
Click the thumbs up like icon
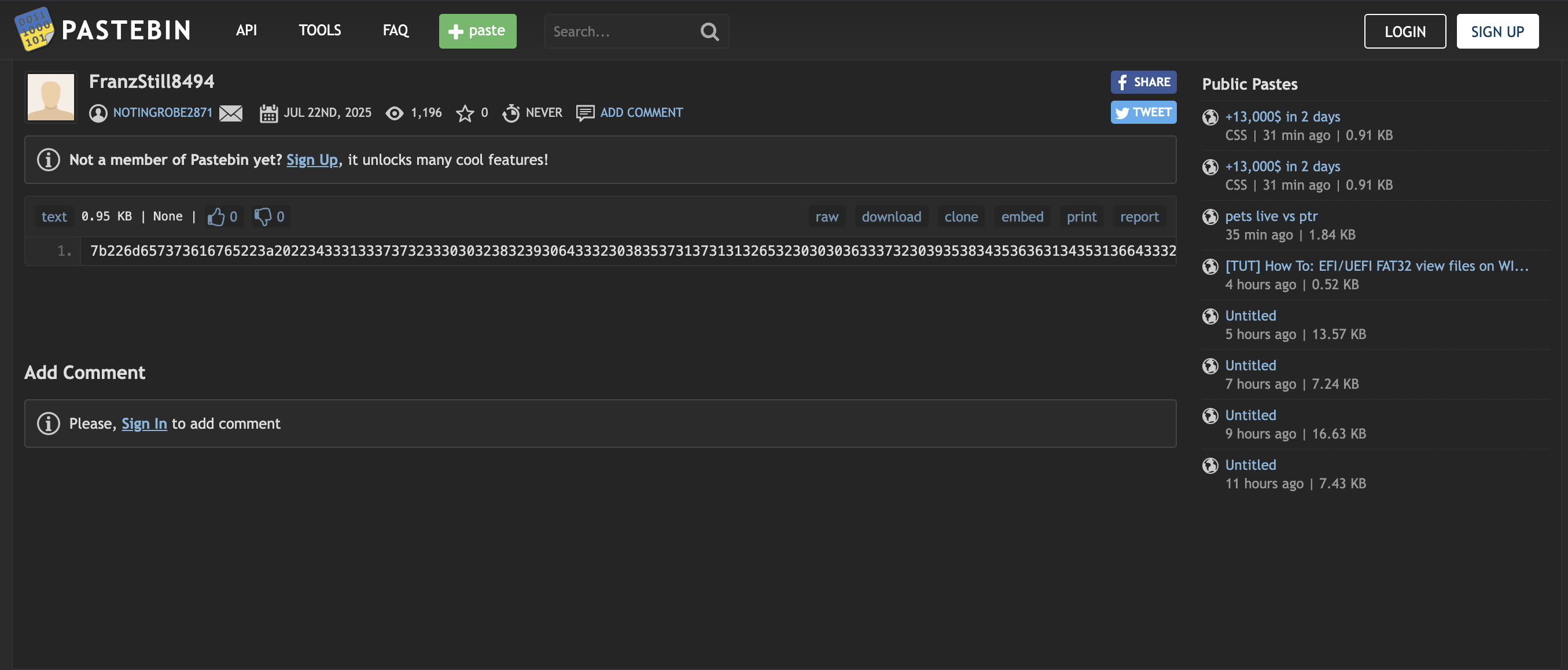215,216
